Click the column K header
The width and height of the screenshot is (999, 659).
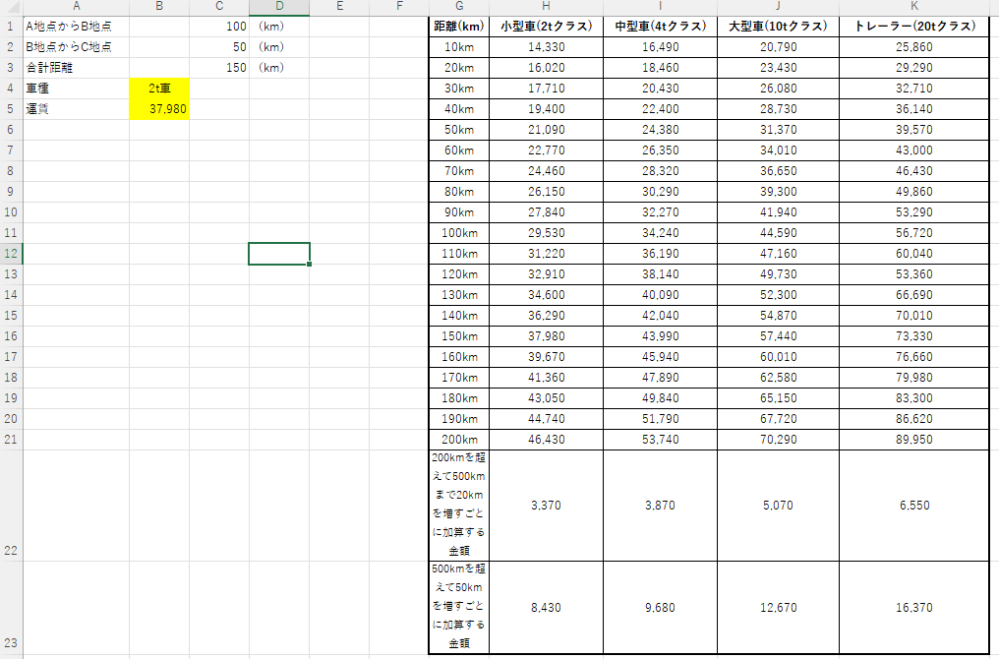tap(917, 7)
